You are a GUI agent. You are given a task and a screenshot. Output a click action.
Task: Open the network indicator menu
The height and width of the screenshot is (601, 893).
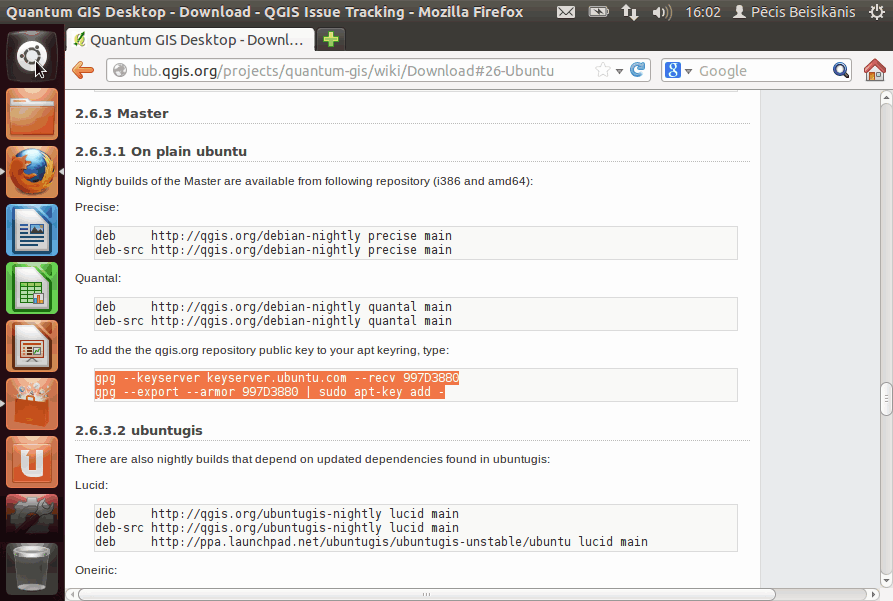630,12
